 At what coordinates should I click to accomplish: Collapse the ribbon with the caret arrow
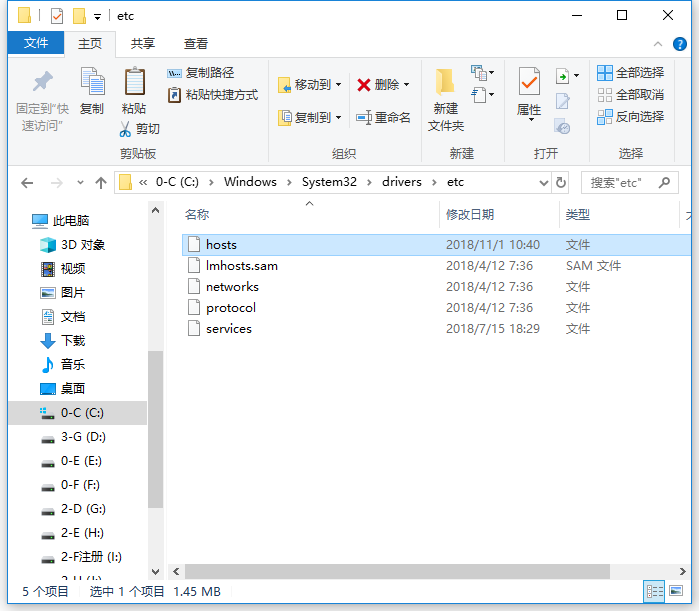coord(658,44)
